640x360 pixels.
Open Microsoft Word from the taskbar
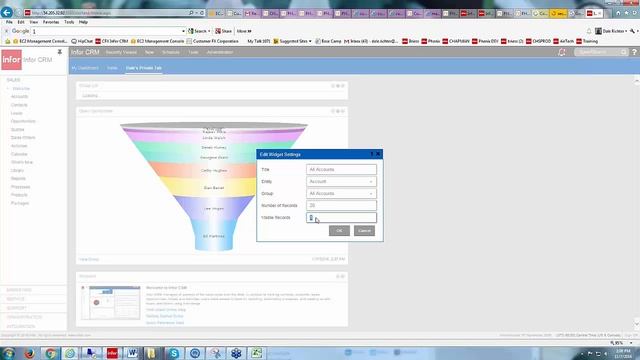tap(132, 353)
